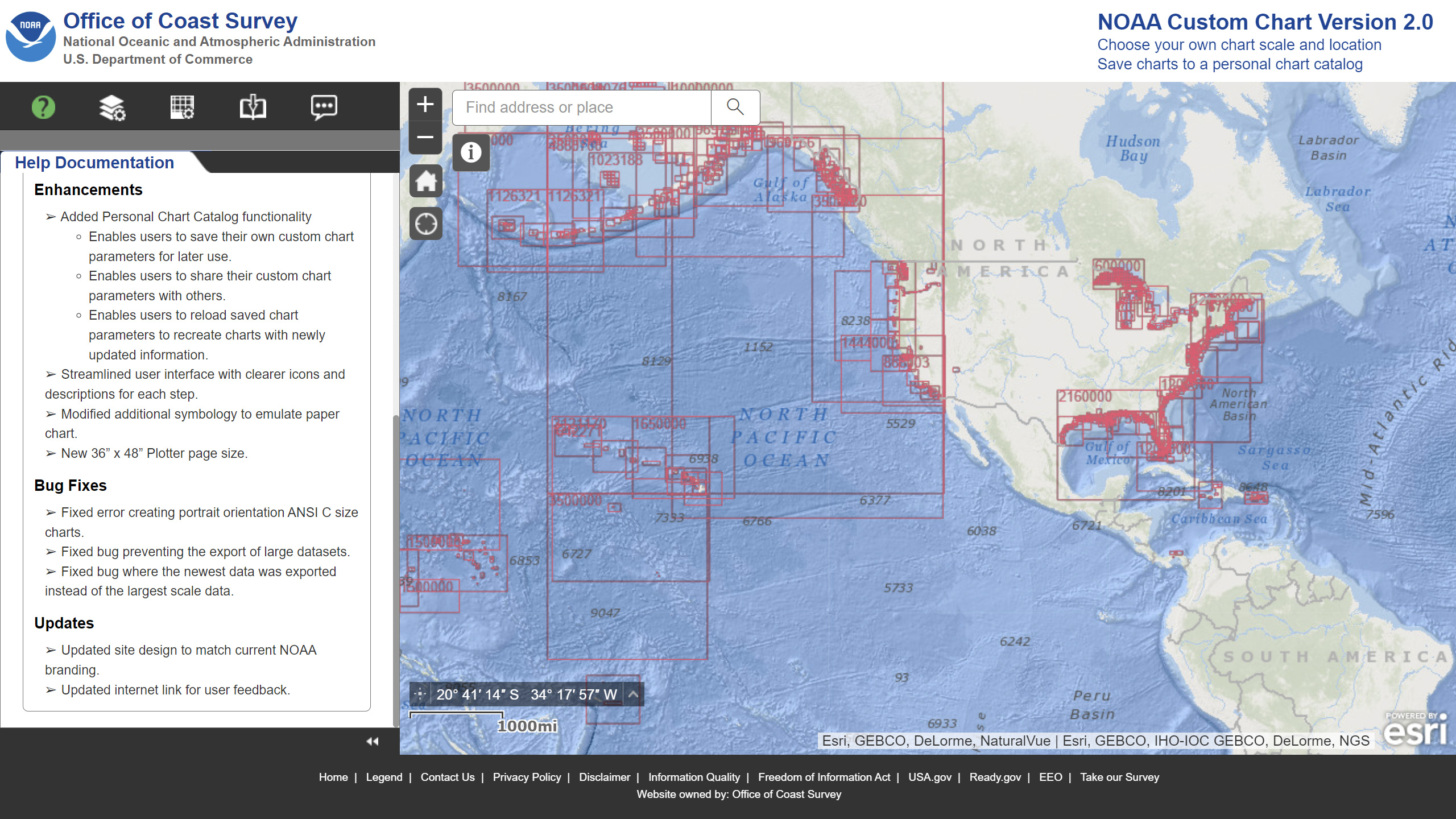The image size is (1456, 819).
Task: Click the Hudson Bay map label
Action: 1133,148
